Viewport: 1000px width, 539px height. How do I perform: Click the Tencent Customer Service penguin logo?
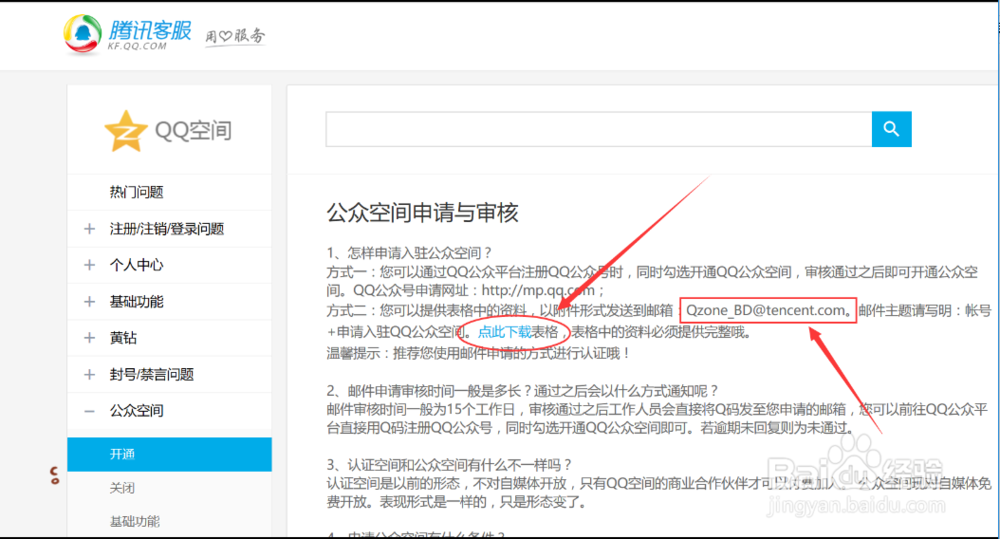pyautogui.click(x=82, y=34)
